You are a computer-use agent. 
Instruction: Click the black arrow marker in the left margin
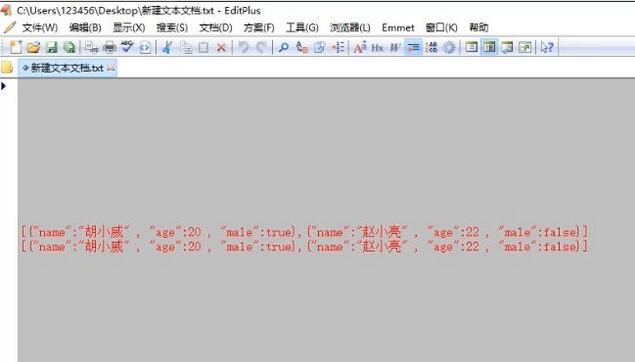tap(4, 86)
